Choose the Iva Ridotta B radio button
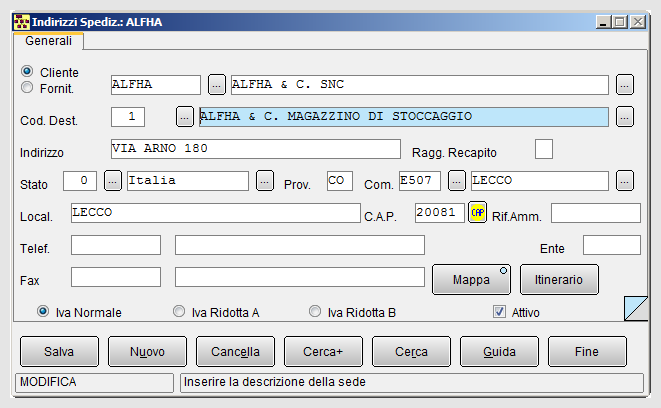 (315, 311)
